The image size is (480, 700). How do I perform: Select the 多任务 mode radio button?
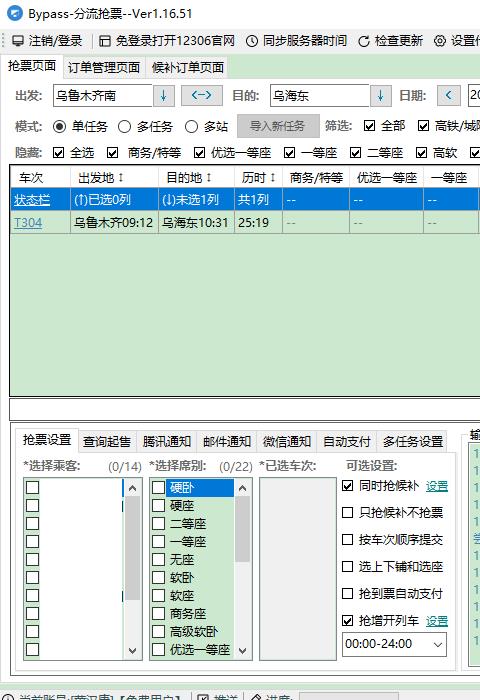pyautogui.click(x=124, y=127)
